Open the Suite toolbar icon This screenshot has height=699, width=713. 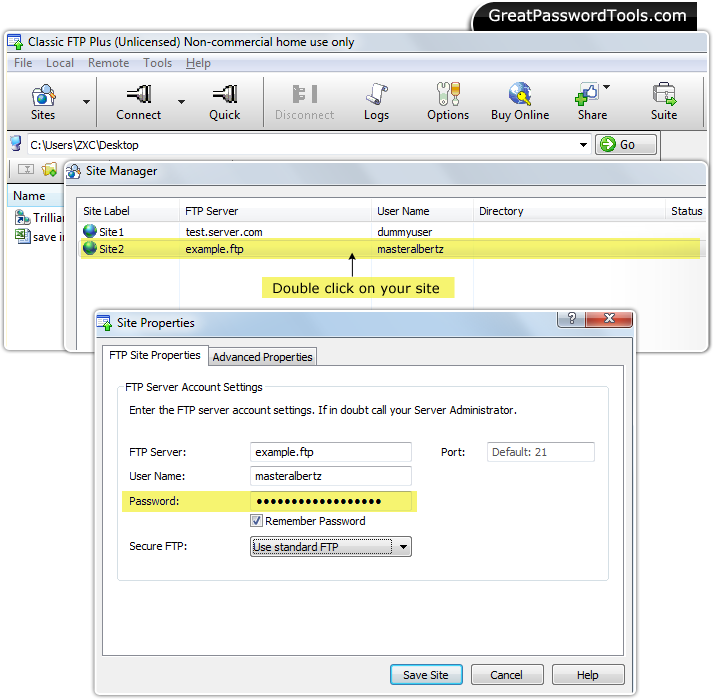(664, 102)
